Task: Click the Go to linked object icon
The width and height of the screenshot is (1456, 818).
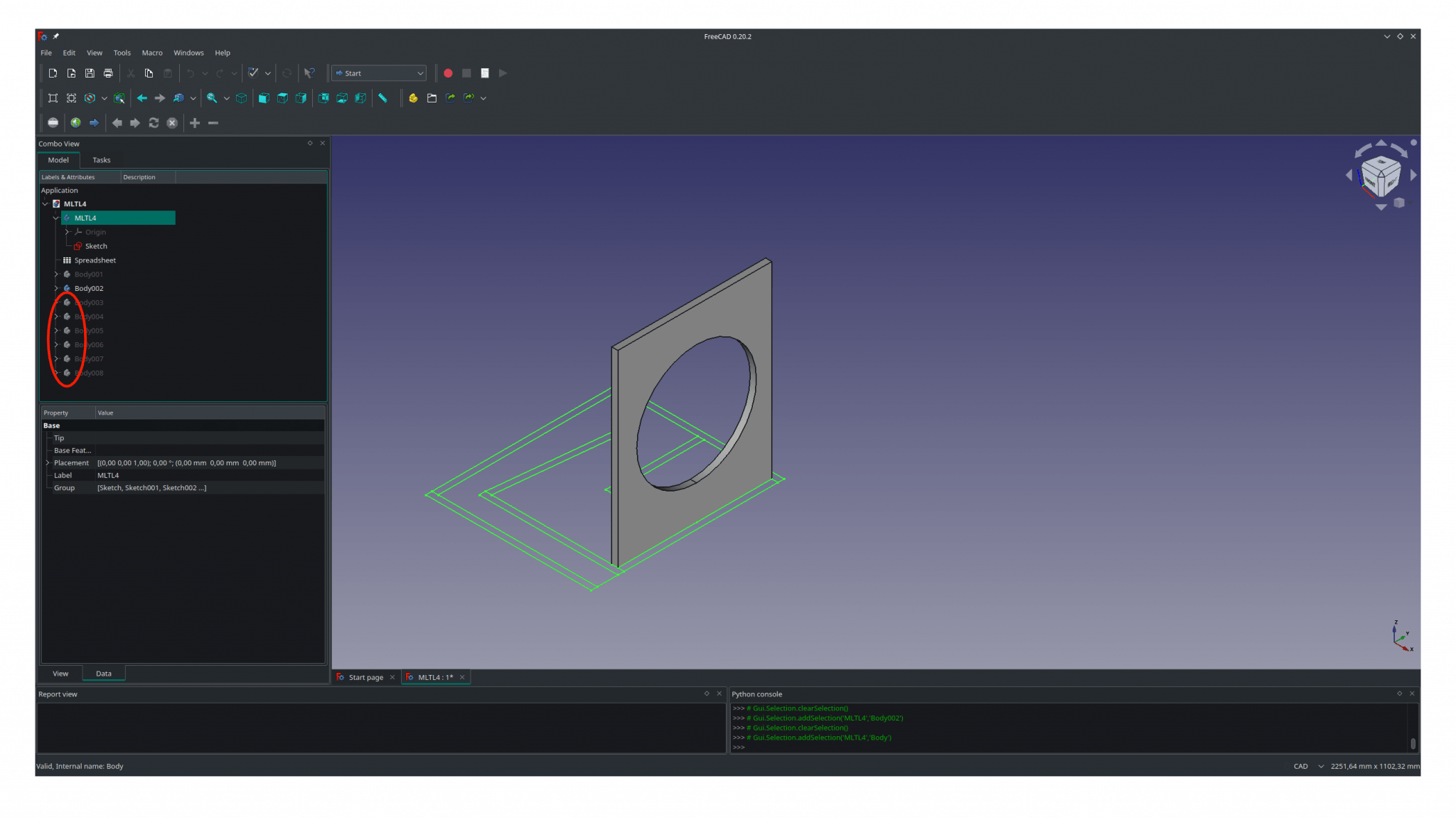Action: (178, 98)
